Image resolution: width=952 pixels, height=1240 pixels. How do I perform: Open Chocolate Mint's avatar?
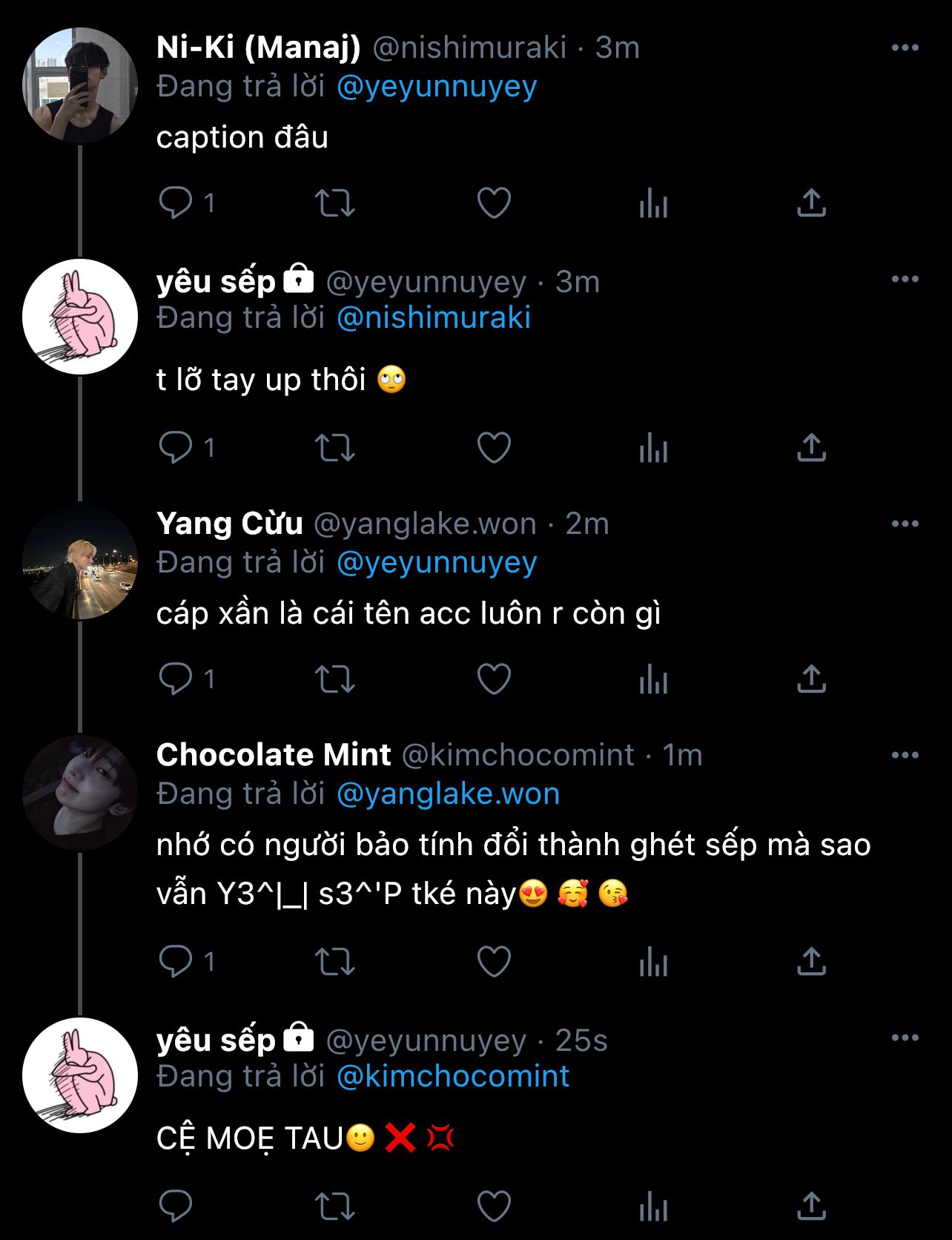pyautogui.click(x=80, y=793)
